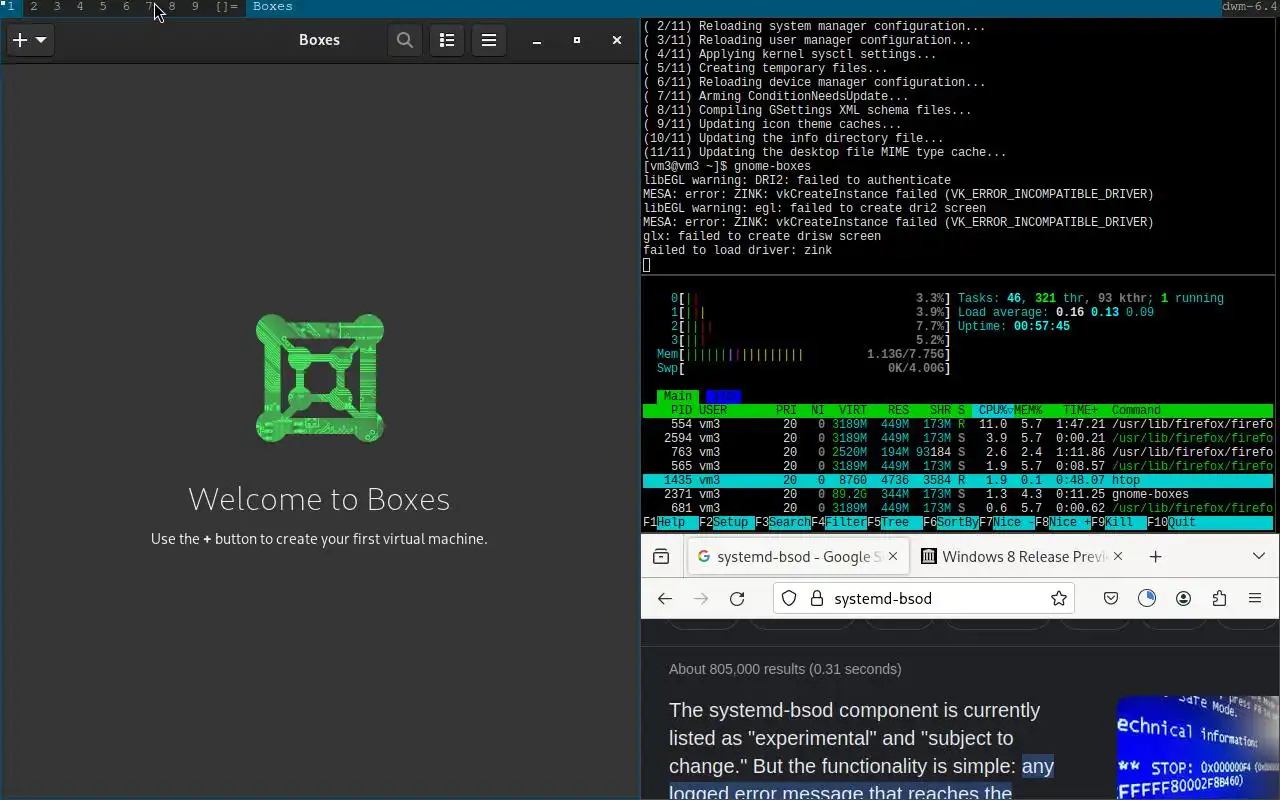Select the gnome-boxes process row in htop
1280x800 pixels.
tap(958, 494)
